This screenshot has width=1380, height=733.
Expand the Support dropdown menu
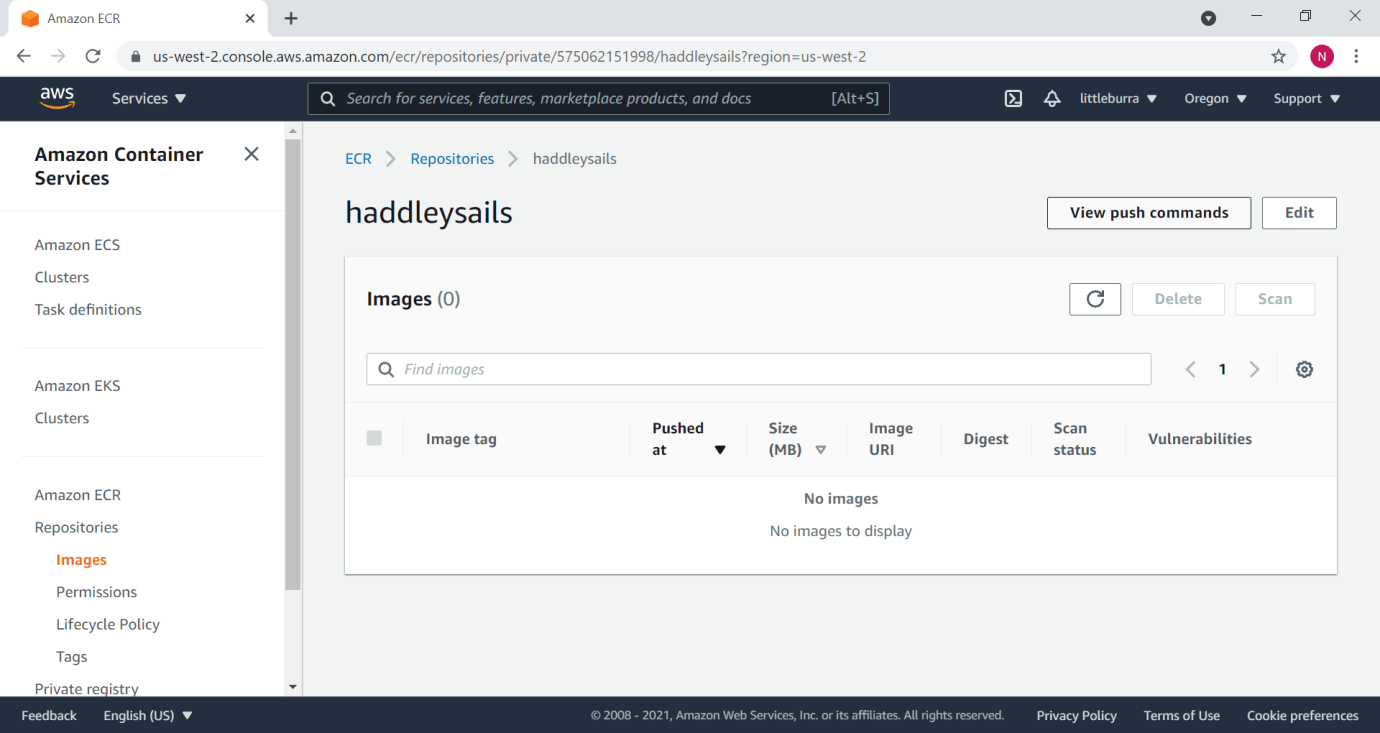[1306, 98]
